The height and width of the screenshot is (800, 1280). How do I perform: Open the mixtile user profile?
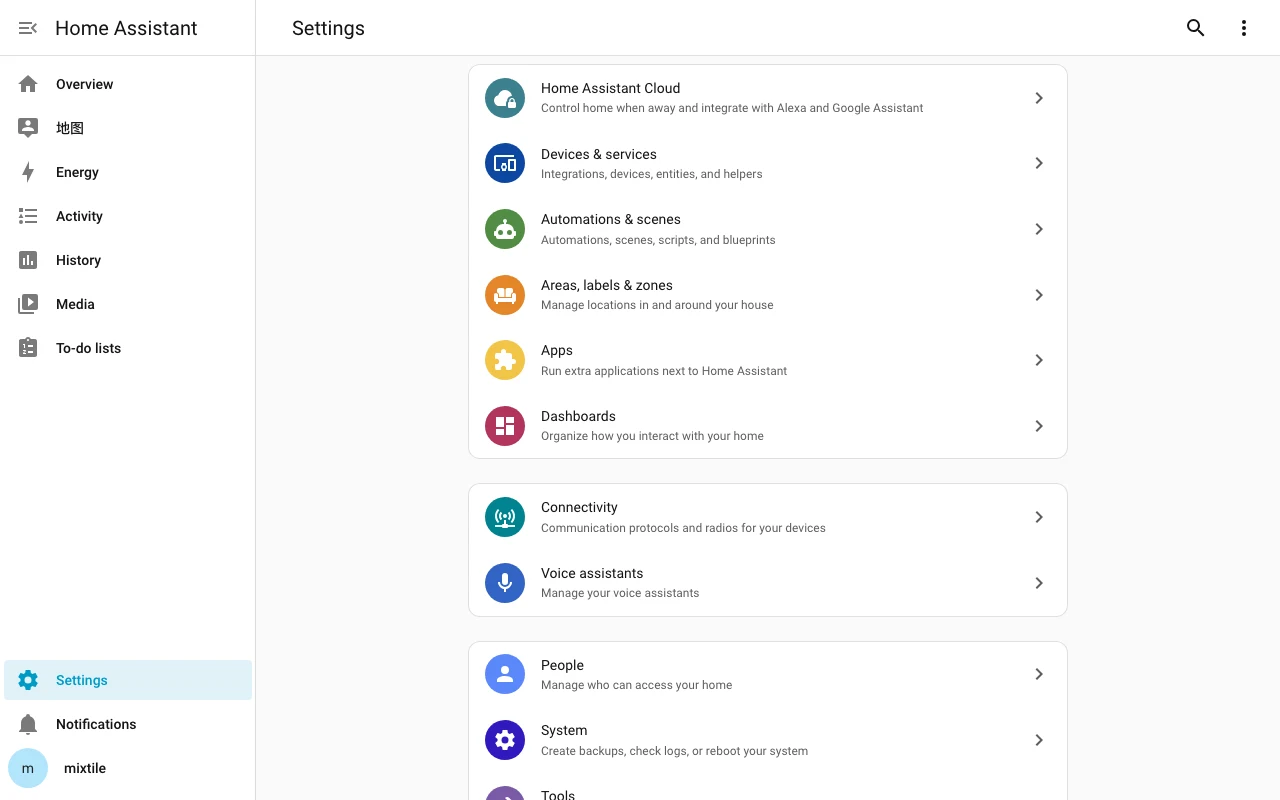[x=128, y=768]
